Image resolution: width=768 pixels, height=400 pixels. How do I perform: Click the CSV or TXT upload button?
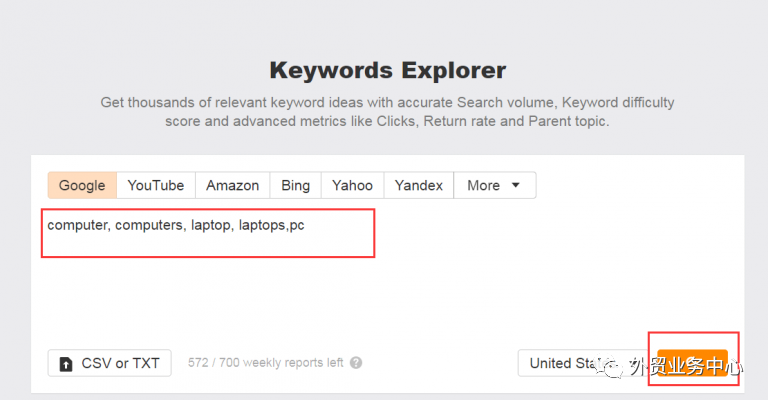(110, 363)
